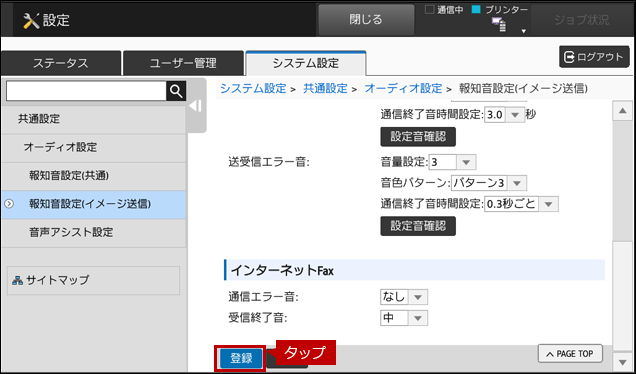Click the プリンター indicator box
This screenshot has width=636, height=374.
pos(476,10)
